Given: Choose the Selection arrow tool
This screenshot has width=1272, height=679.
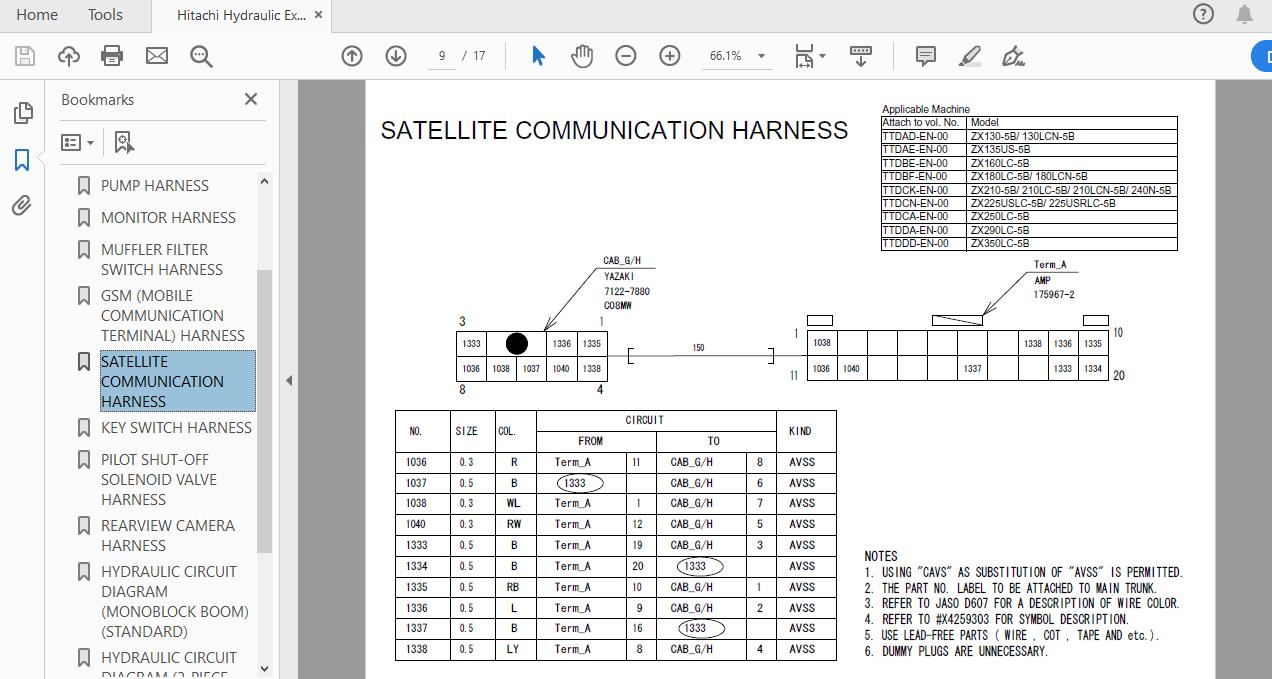Looking at the screenshot, I should pyautogui.click(x=538, y=56).
